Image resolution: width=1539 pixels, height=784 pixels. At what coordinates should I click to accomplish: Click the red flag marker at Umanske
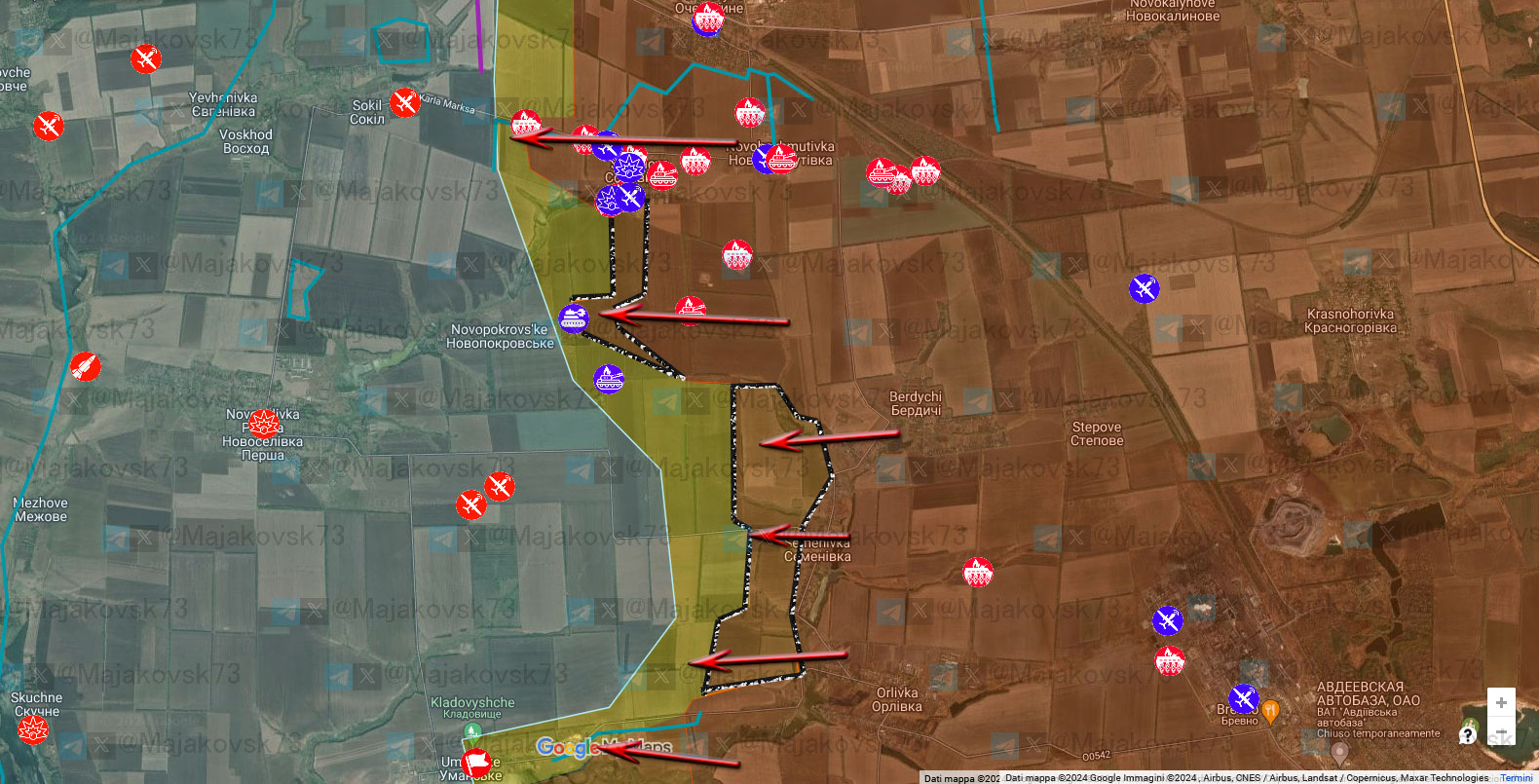pyautogui.click(x=475, y=762)
